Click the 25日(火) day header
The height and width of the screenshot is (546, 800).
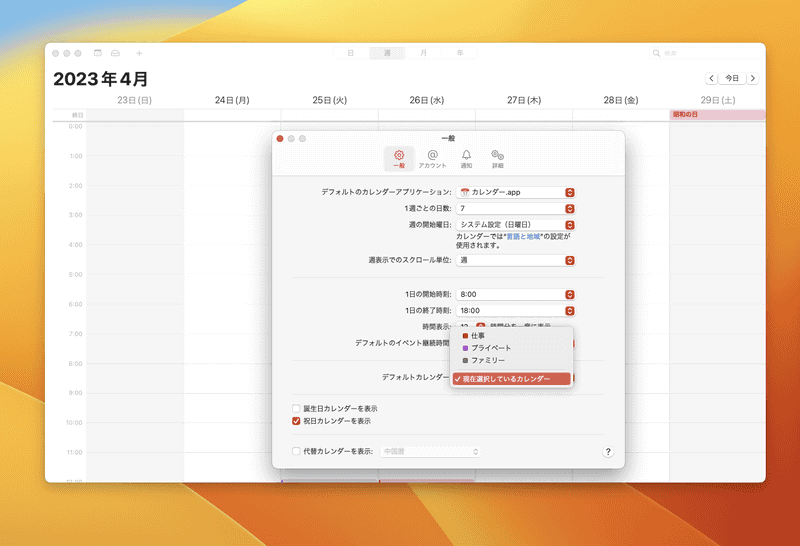click(330, 100)
